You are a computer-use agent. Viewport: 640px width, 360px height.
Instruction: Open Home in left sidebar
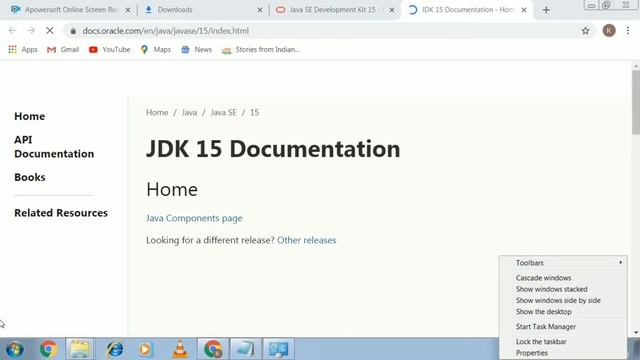pyautogui.click(x=29, y=116)
